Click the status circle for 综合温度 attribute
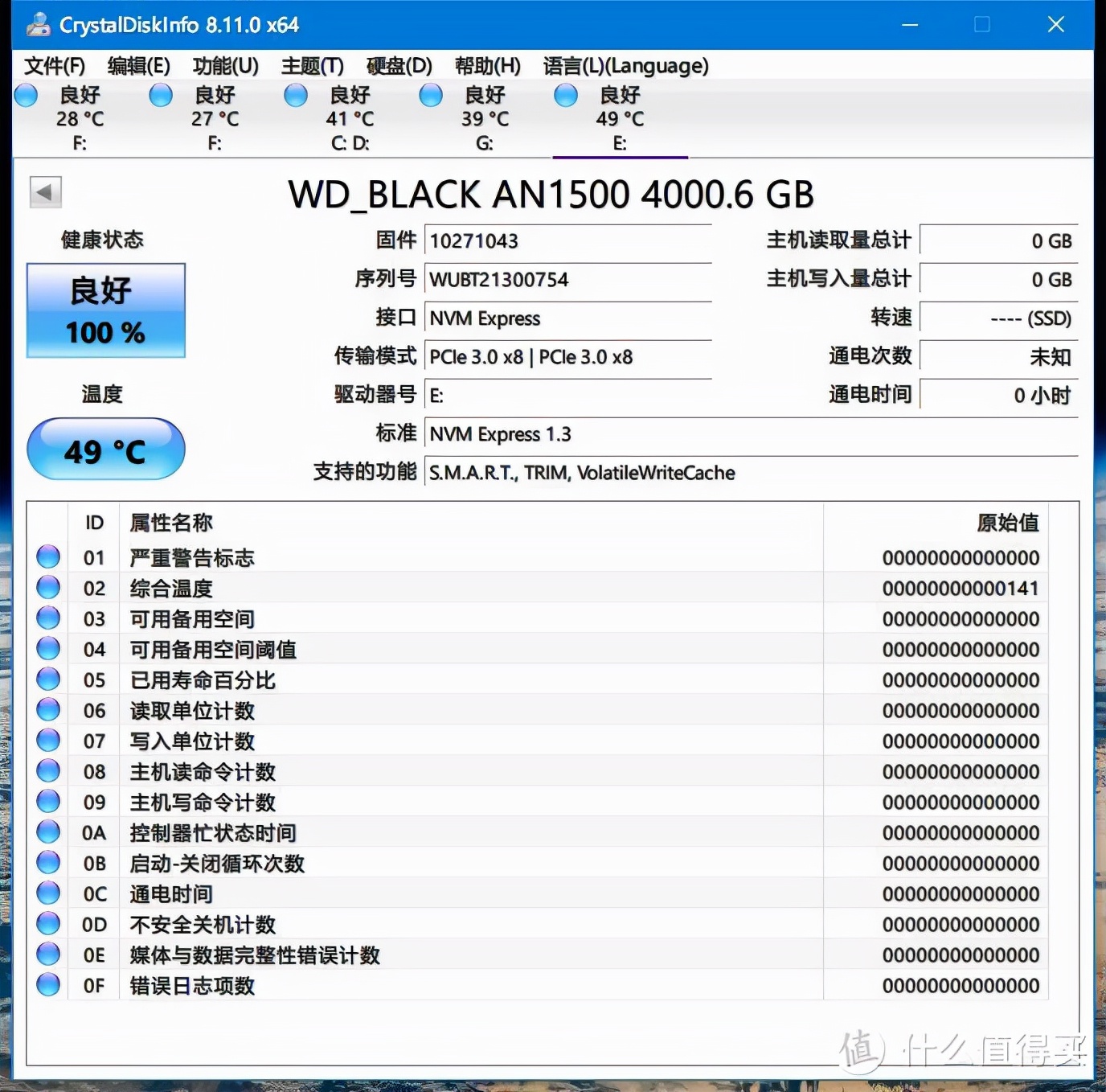Image resolution: width=1106 pixels, height=1092 pixels. point(47,586)
